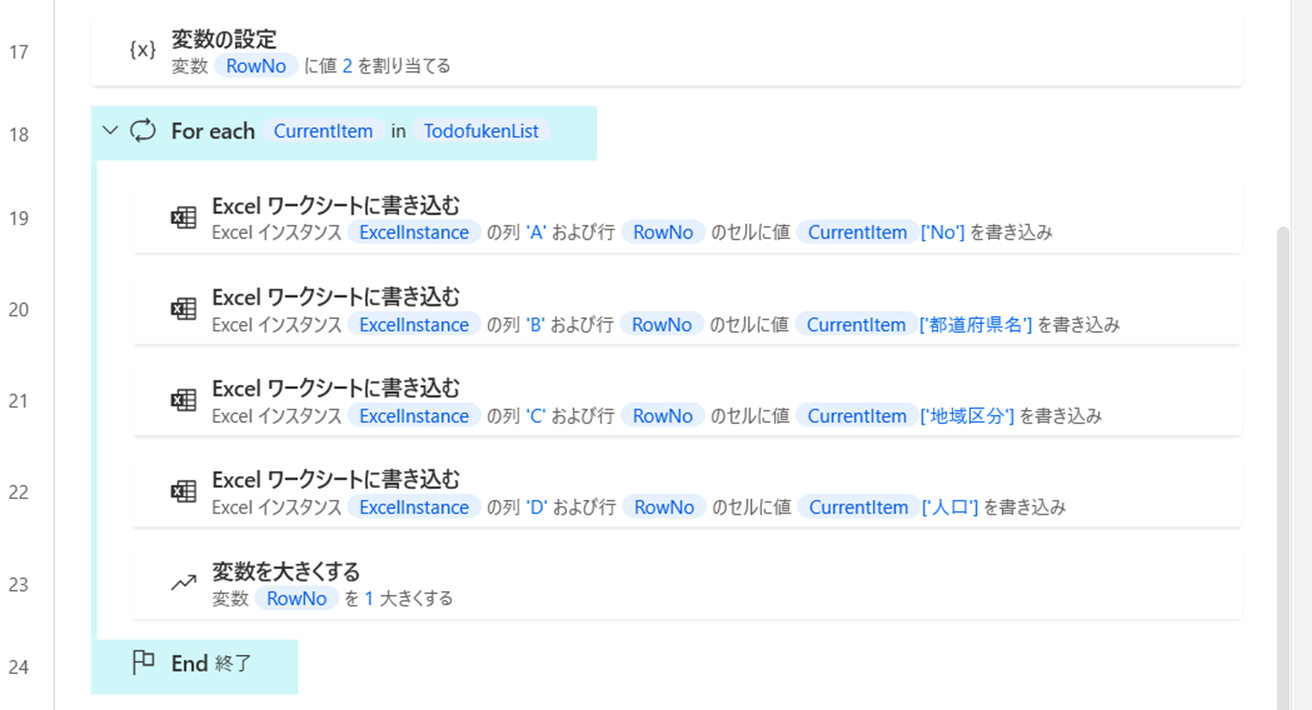Viewport: 1312px width, 710px height.
Task: Click the variable set icon on step 17
Action: [143, 51]
